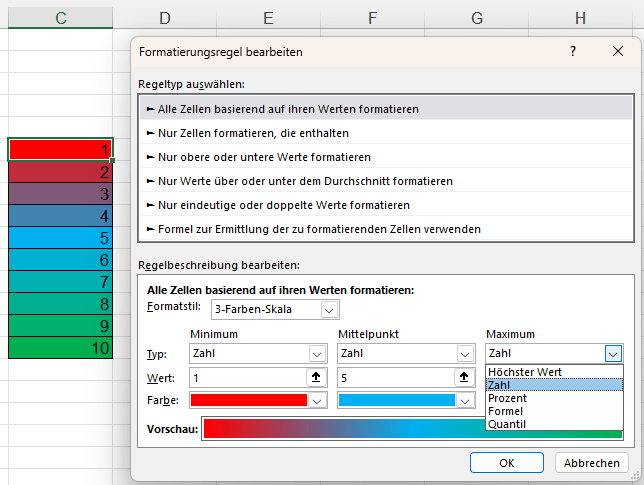This screenshot has height=485, width=644.
Task: Click the help question mark icon
Action: (x=573, y=51)
